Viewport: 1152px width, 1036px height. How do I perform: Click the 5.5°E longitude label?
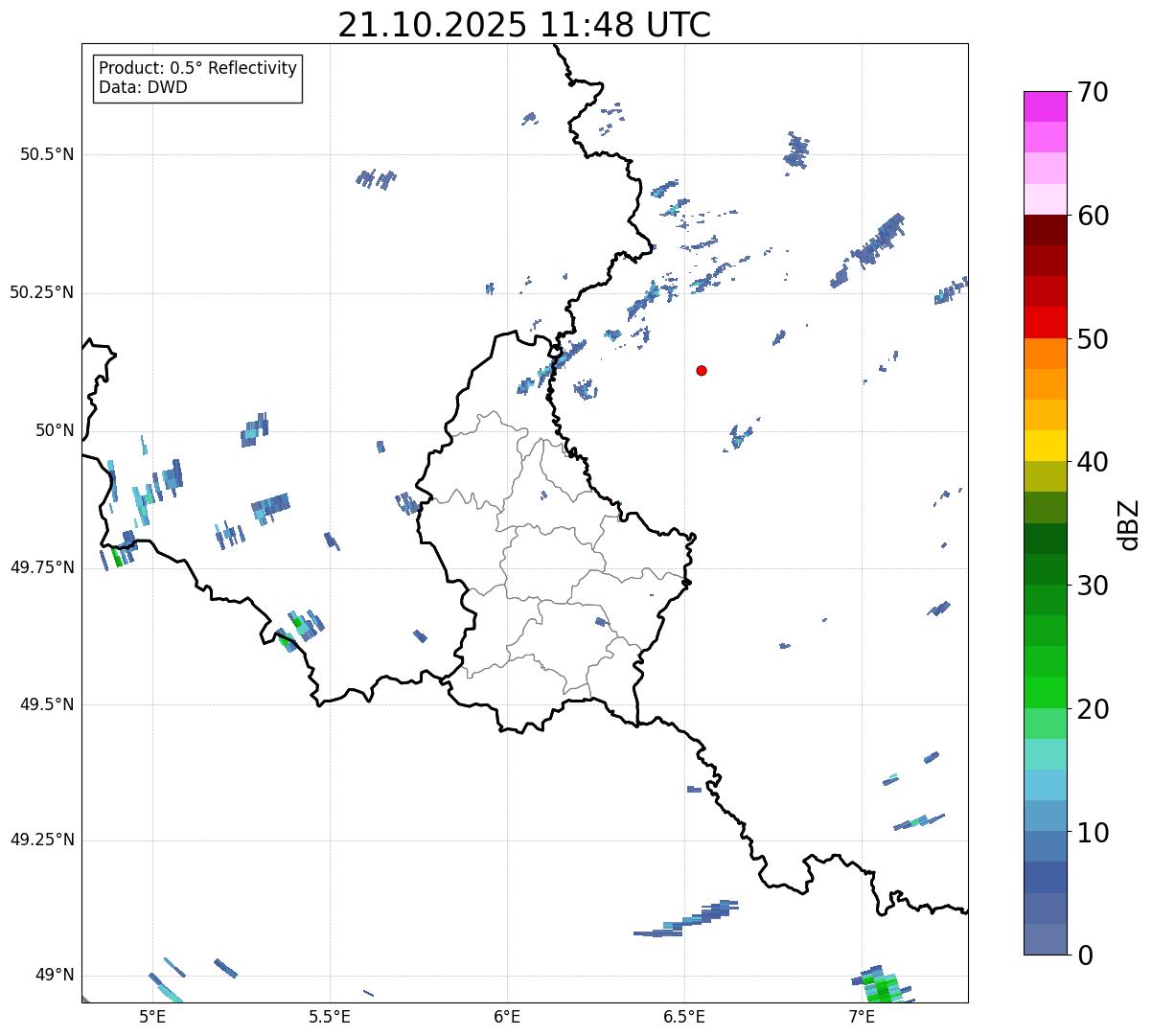(330, 1017)
